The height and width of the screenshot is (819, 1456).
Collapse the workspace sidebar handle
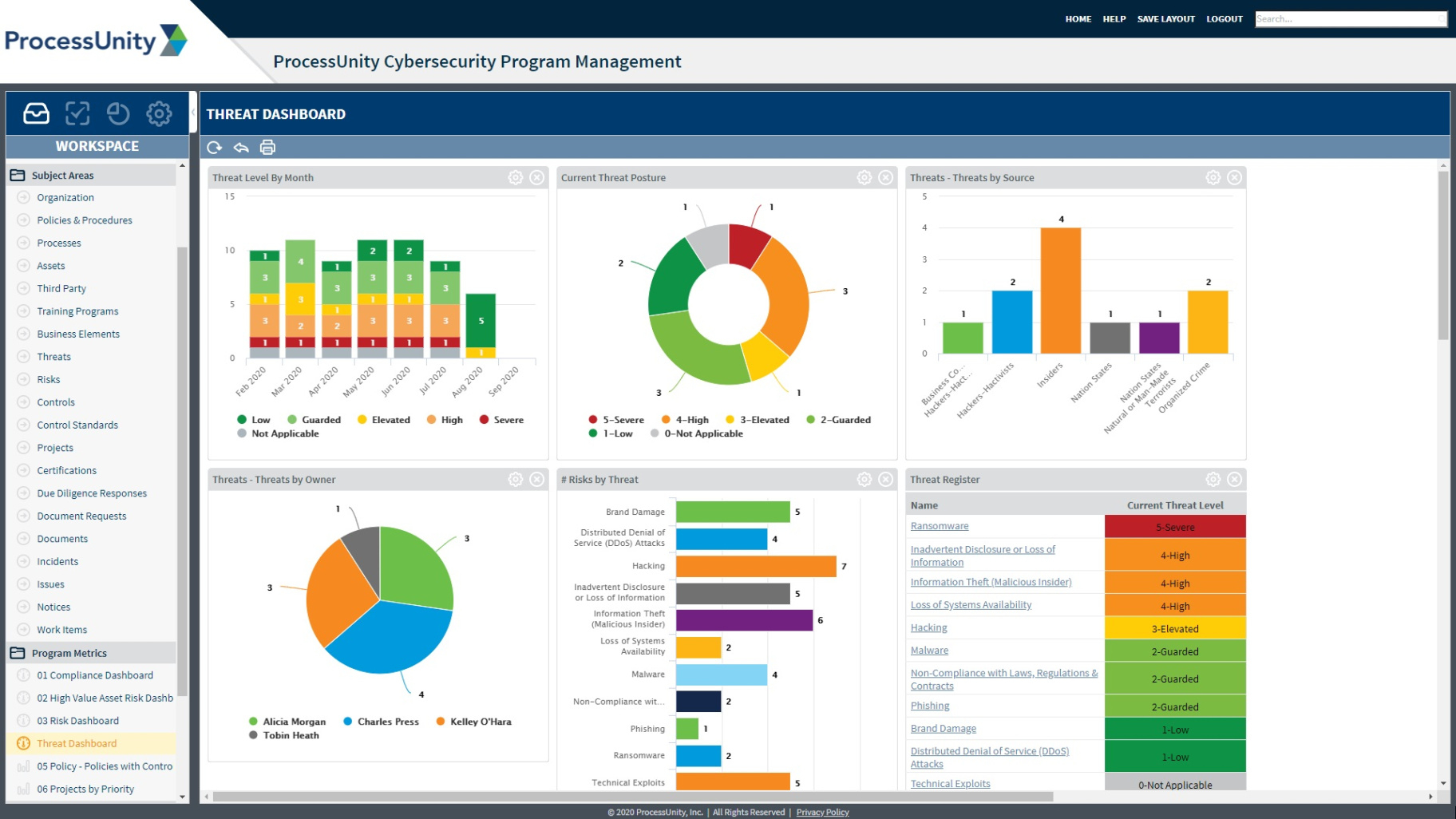point(192,112)
